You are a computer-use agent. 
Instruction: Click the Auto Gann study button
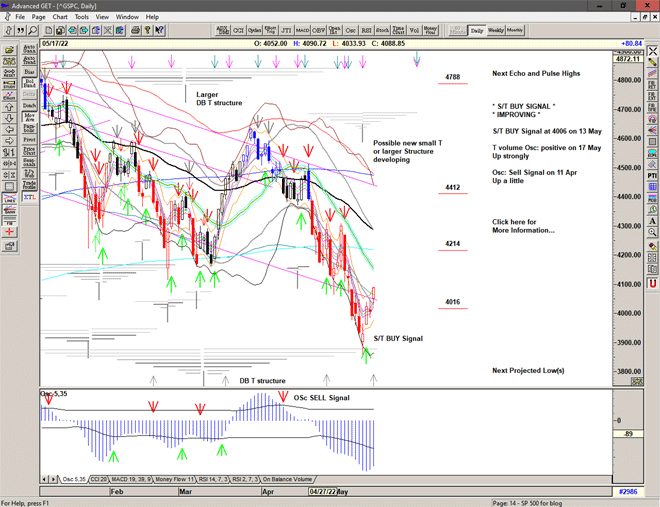tap(29, 46)
